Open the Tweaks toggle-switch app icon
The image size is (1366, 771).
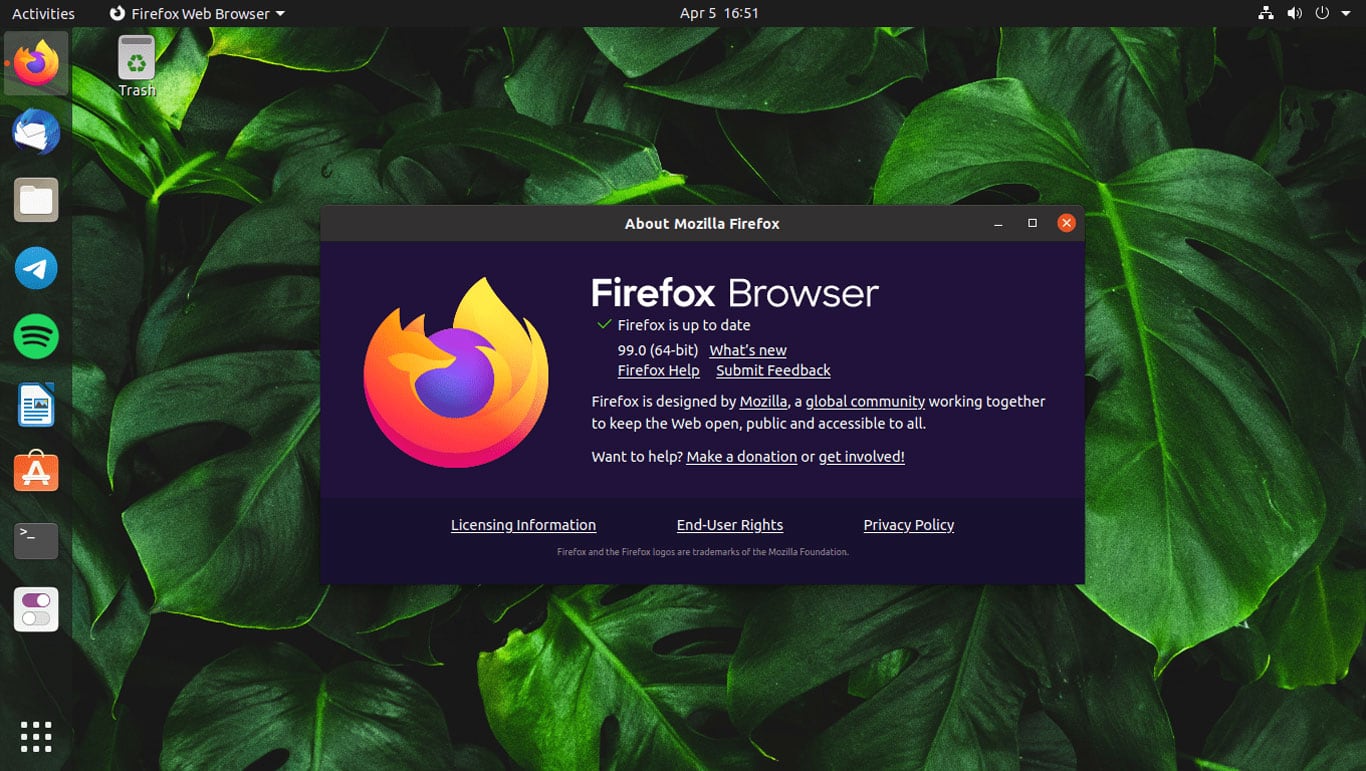[36, 609]
